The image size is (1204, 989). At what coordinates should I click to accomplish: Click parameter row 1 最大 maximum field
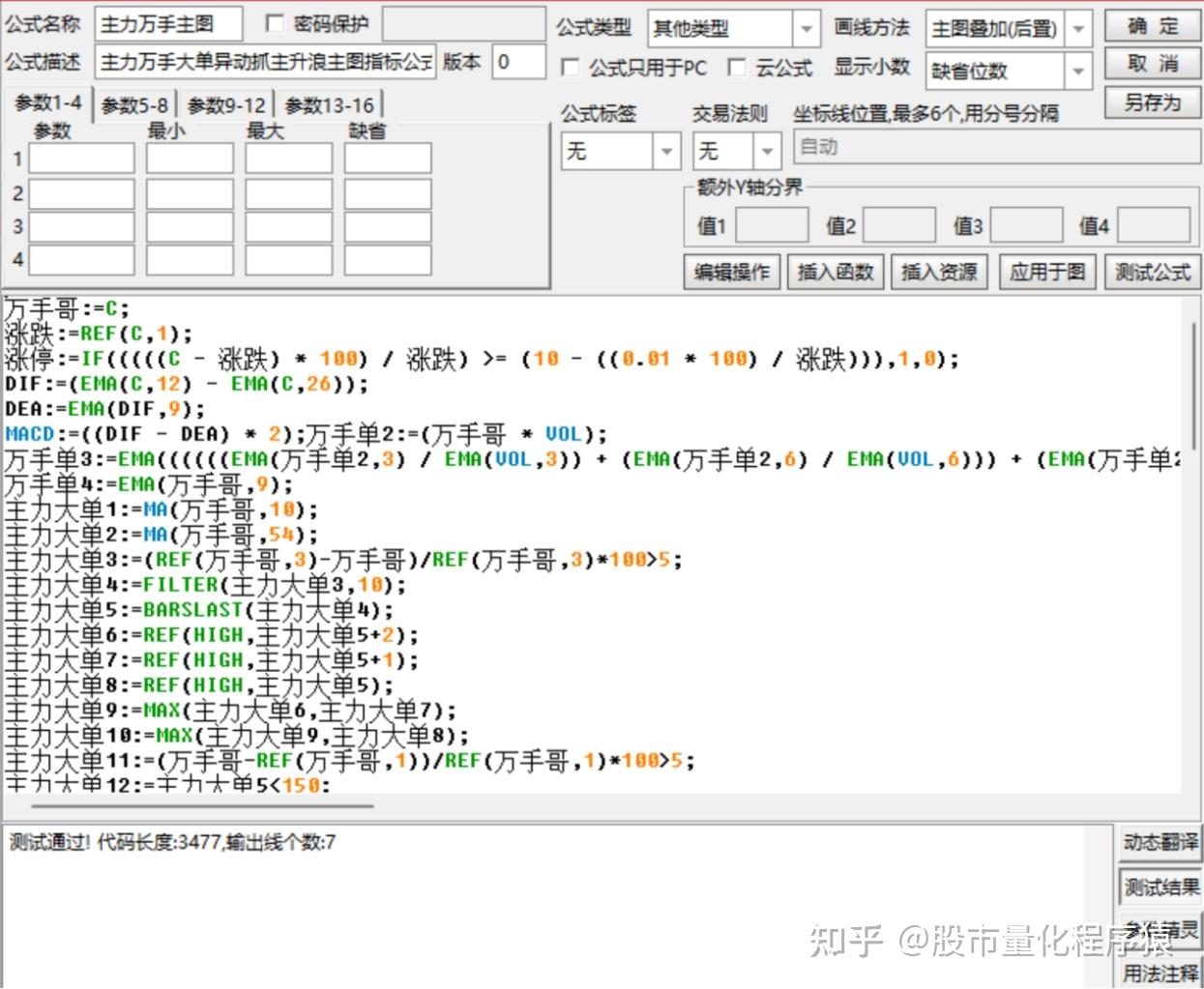(x=288, y=159)
